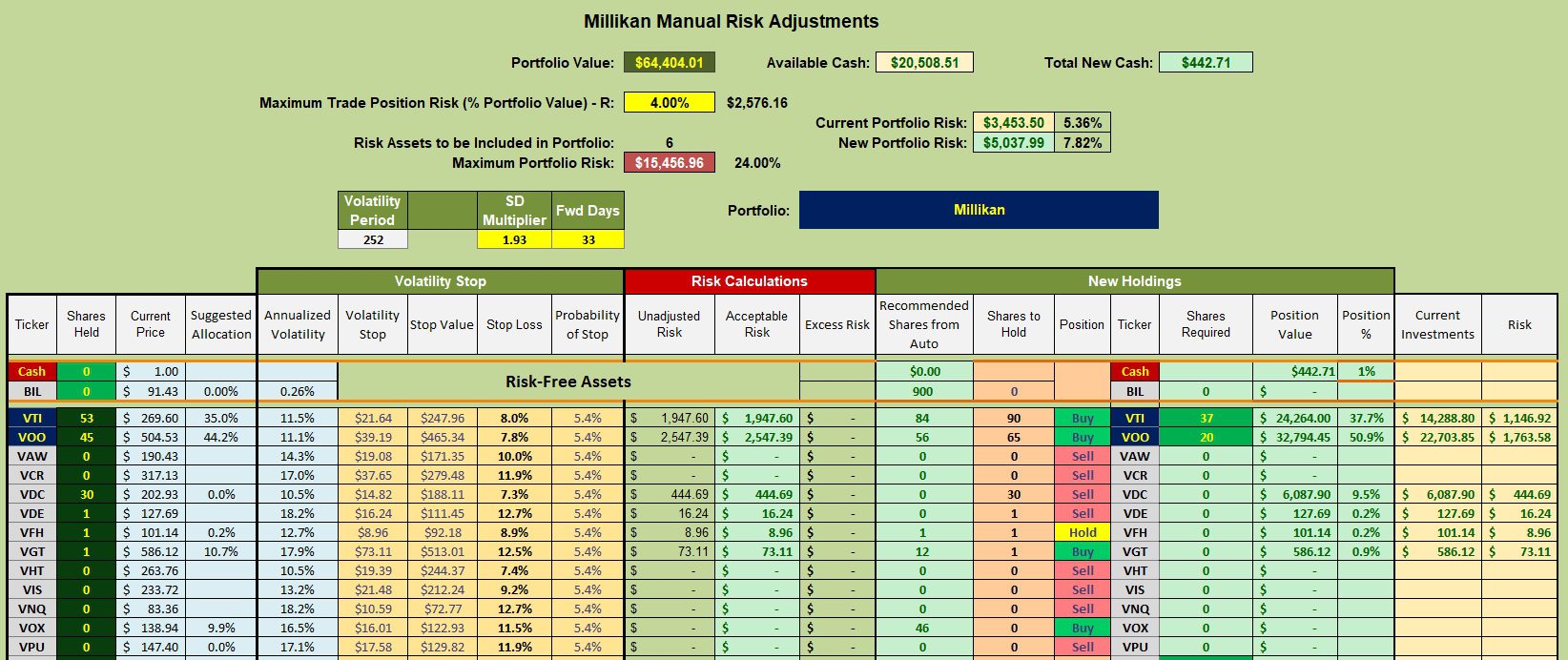Select the Portfolio Value cell $64,404.01
This screenshot has height=660, width=1568.
pyautogui.click(x=670, y=63)
